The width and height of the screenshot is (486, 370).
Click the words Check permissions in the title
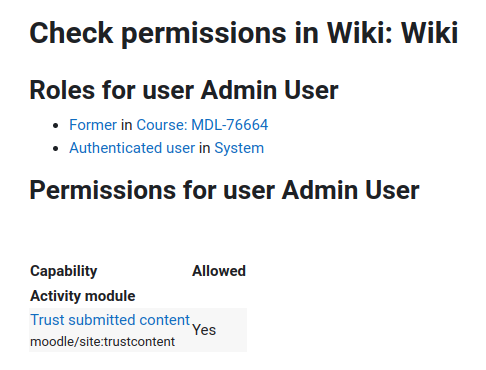coord(158,33)
